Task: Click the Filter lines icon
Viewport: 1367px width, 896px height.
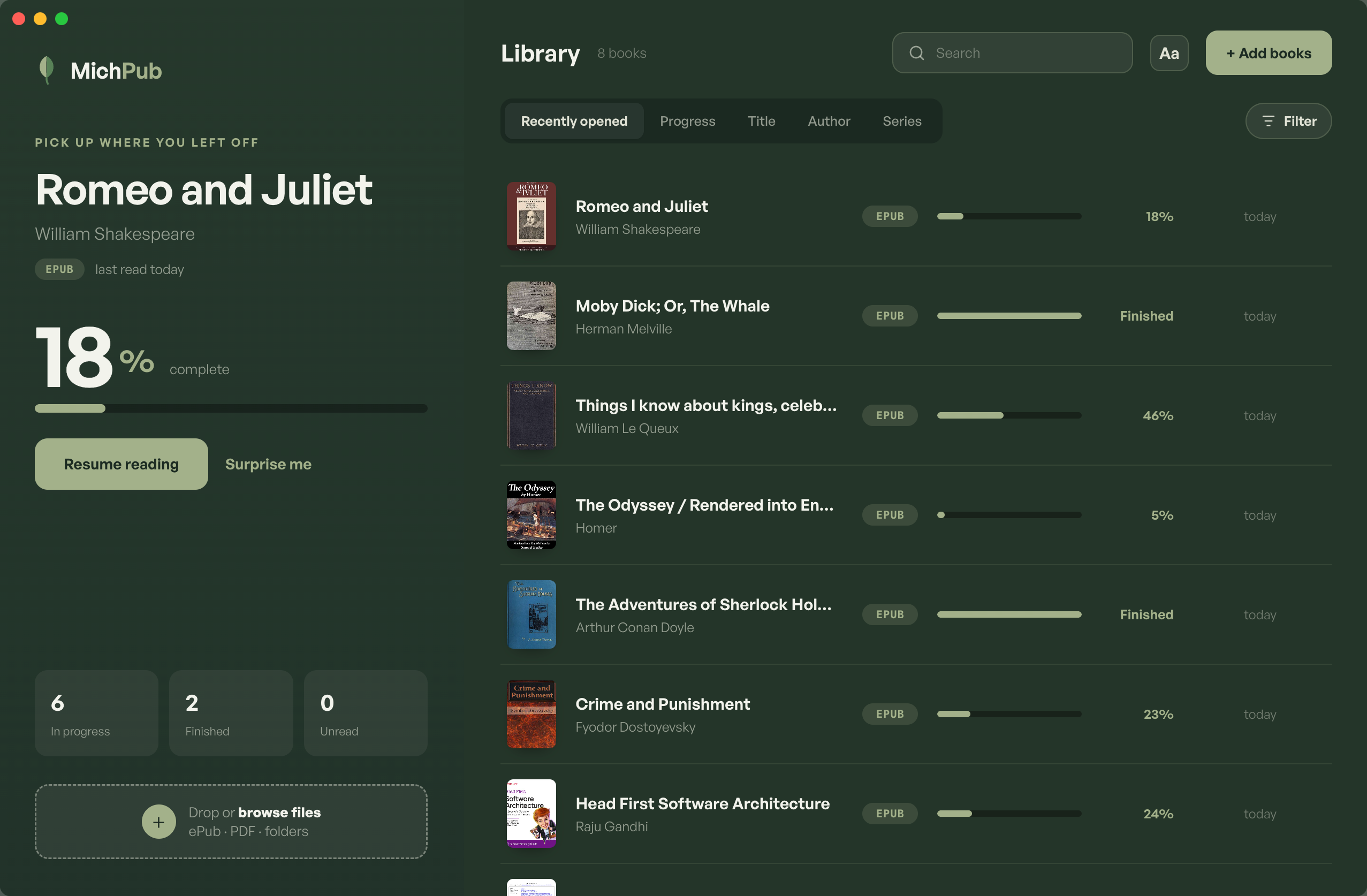Action: 1268,121
